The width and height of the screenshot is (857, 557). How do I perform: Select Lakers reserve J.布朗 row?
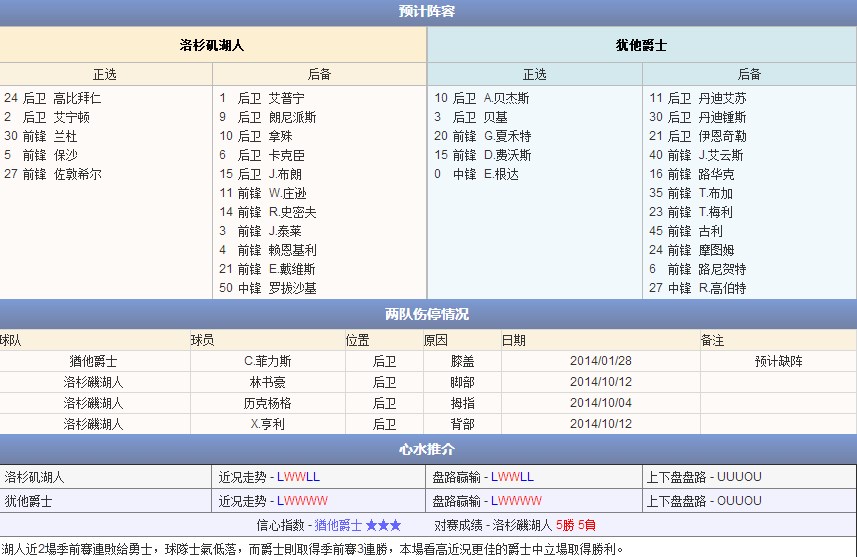pyautogui.click(x=260, y=174)
